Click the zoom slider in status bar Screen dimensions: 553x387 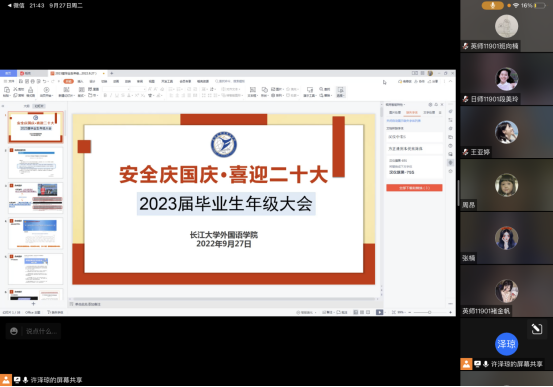[x=429, y=312]
